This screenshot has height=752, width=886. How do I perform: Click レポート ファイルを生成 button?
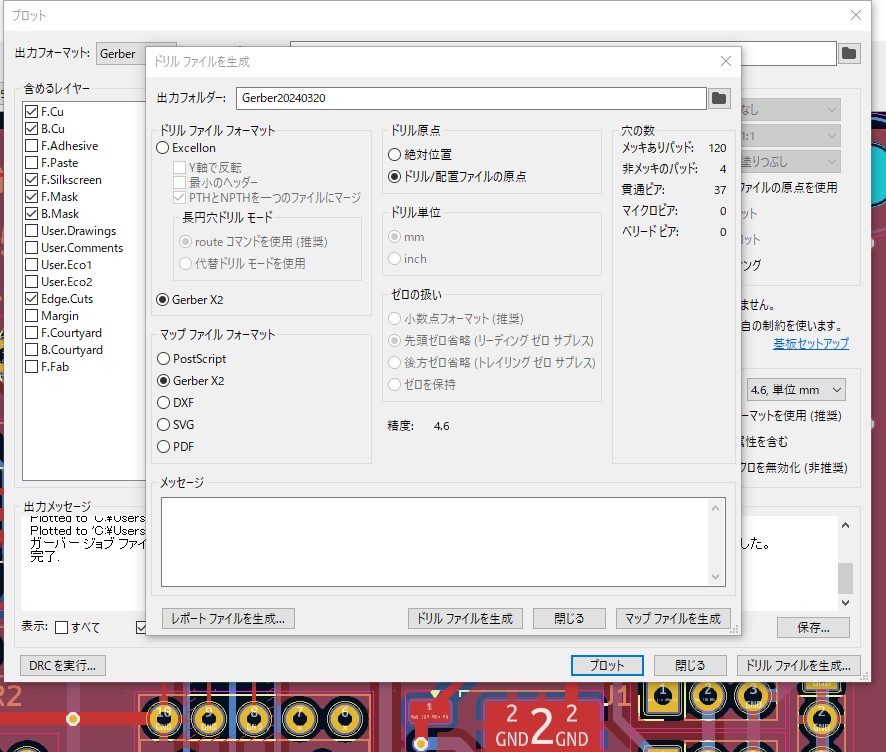coord(228,618)
